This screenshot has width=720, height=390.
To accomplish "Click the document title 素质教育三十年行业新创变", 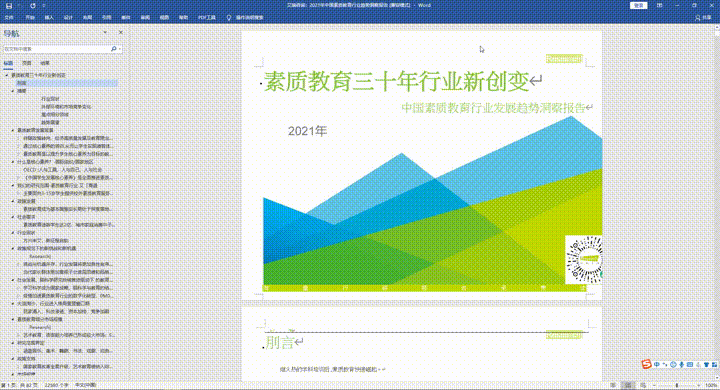I will click(x=397, y=82).
